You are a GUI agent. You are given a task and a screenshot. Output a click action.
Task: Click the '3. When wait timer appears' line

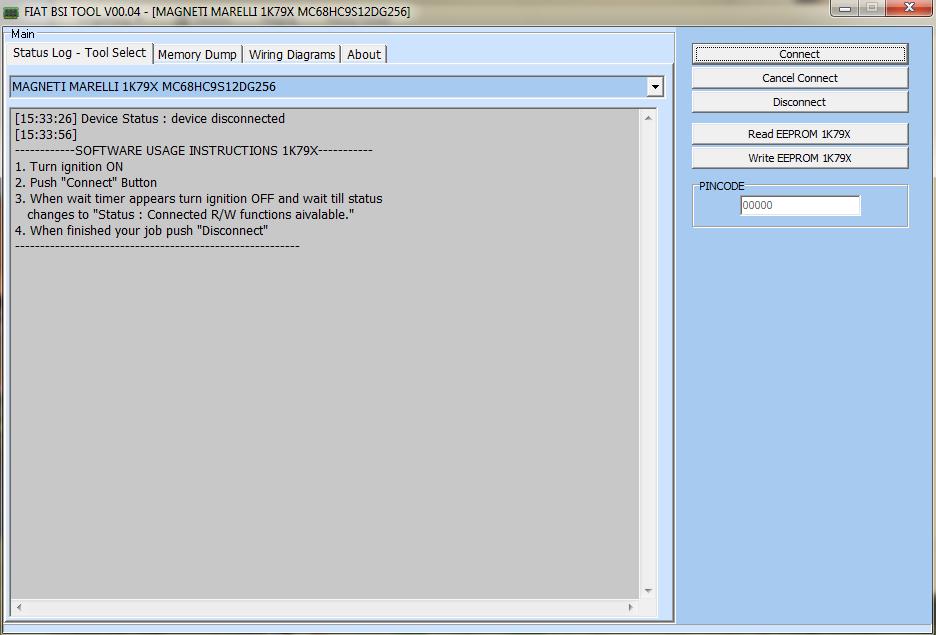(199, 199)
